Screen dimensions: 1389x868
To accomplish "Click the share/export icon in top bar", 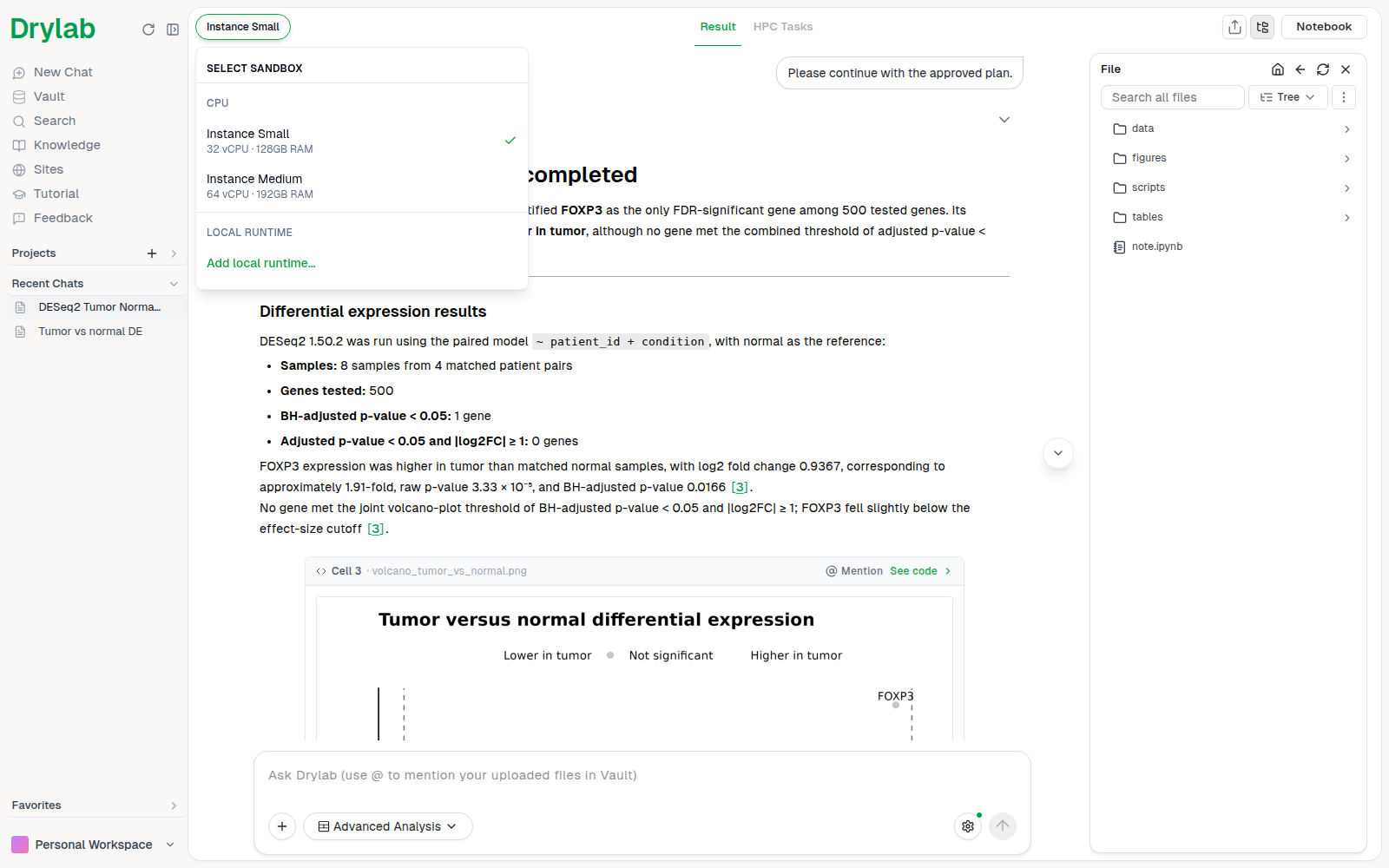I will 1234,27.
